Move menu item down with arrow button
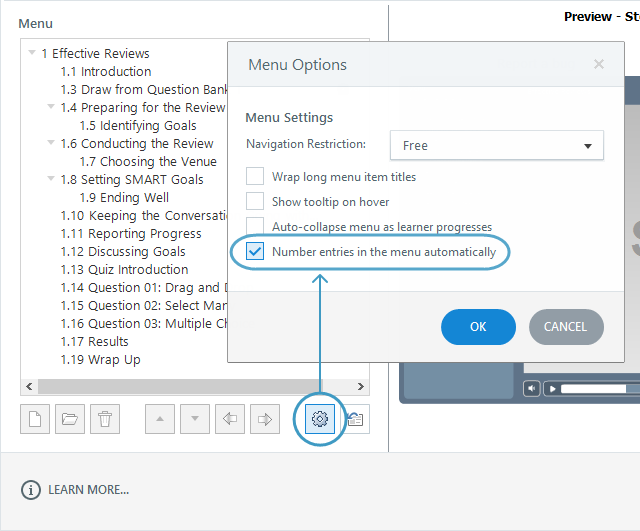This screenshot has height=531, width=640. (x=195, y=419)
